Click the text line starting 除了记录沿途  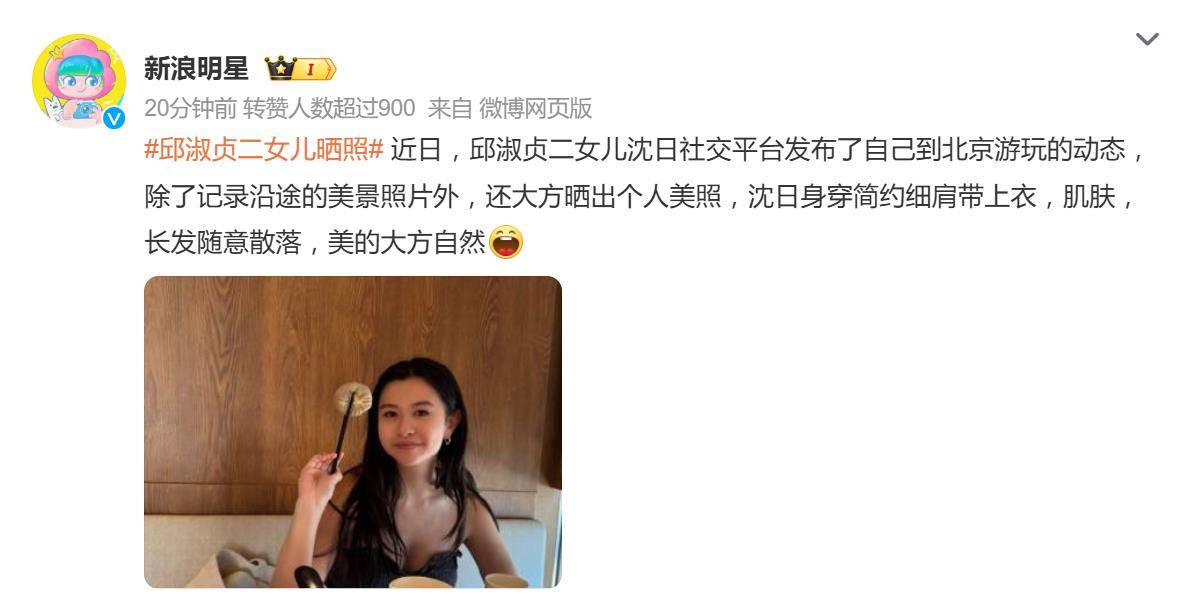click(642, 197)
